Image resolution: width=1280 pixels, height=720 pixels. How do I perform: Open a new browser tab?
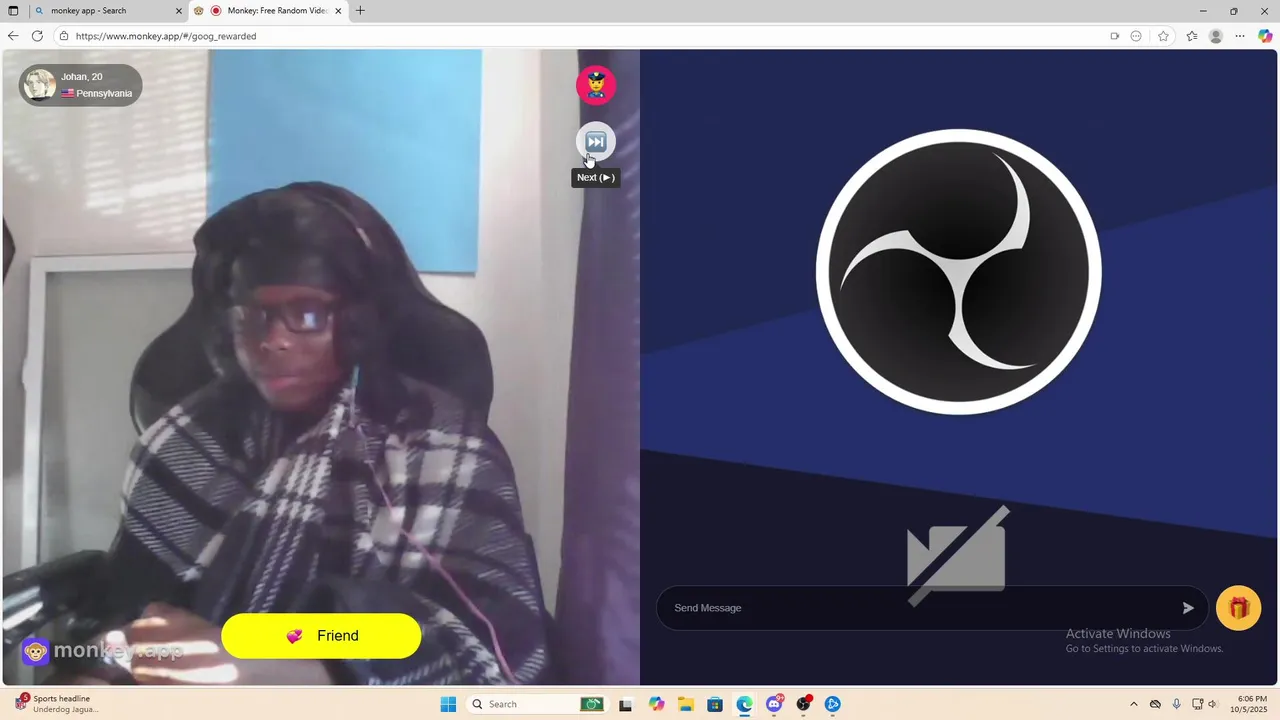[360, 11]
